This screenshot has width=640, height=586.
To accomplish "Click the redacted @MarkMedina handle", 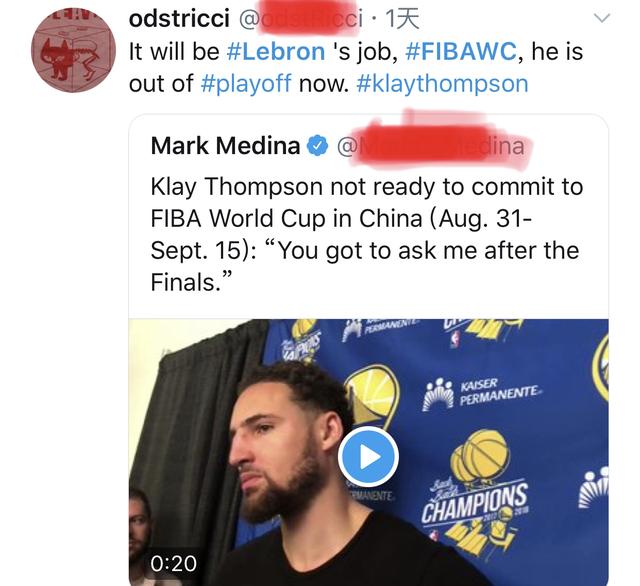I will point(431,146).
